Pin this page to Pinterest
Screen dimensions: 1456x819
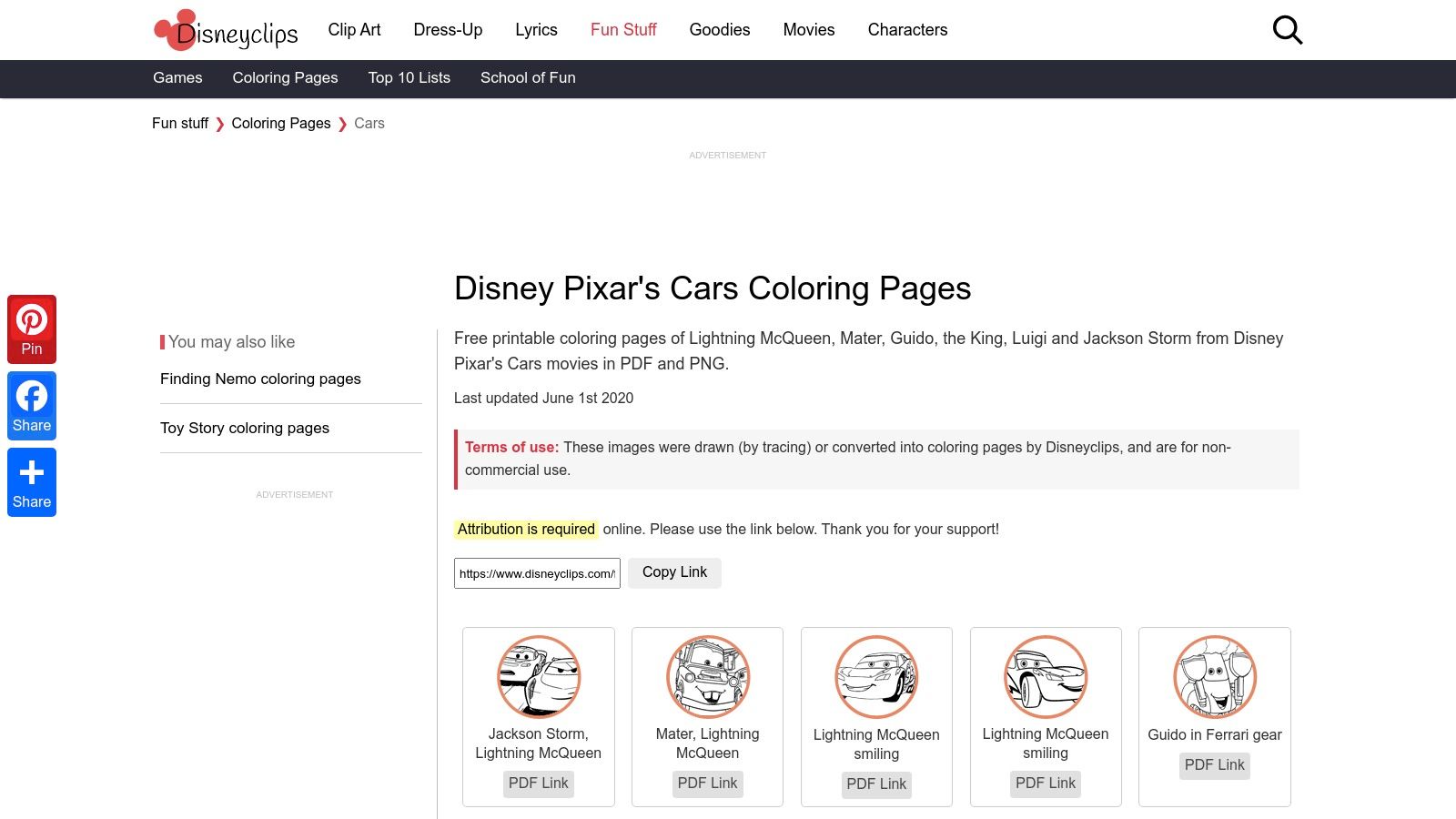[32, 329]
